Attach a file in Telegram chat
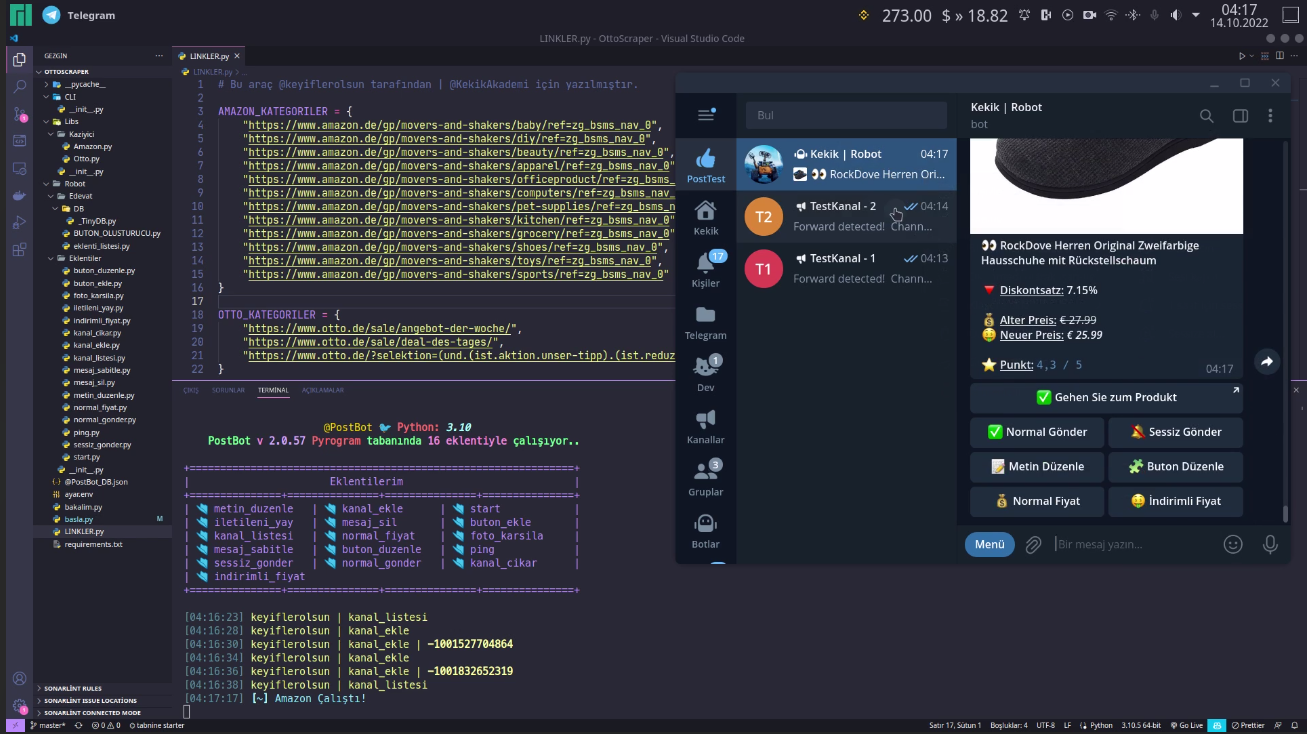Image resolution: width=1307 pixels, height=734 pixels. click(x=1033, y=544)
